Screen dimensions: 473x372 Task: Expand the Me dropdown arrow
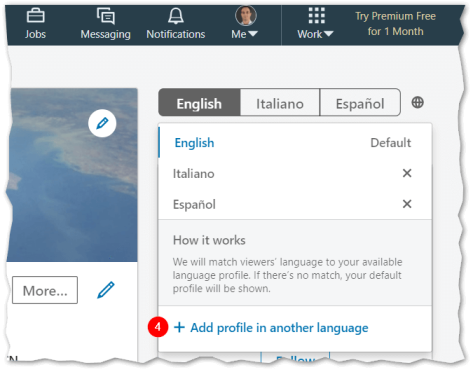(x=253, y=34)
